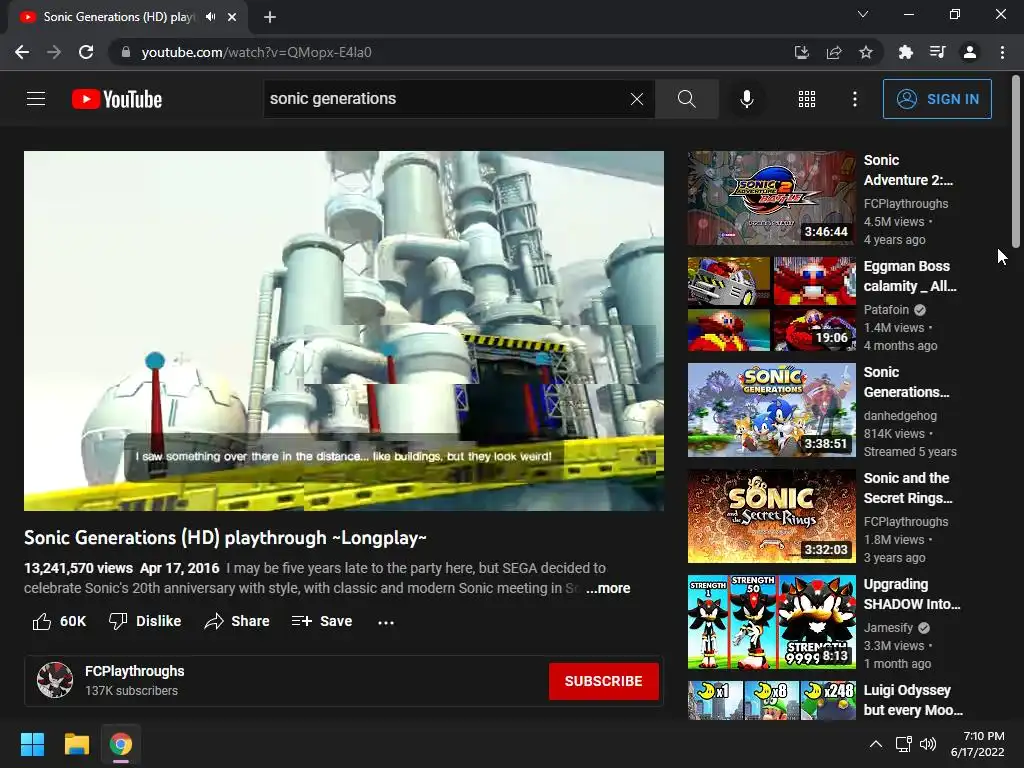Share the video using Share button
Image resolution: width=1024 pixels, height=768 pixels.
(x=236, y=621)
